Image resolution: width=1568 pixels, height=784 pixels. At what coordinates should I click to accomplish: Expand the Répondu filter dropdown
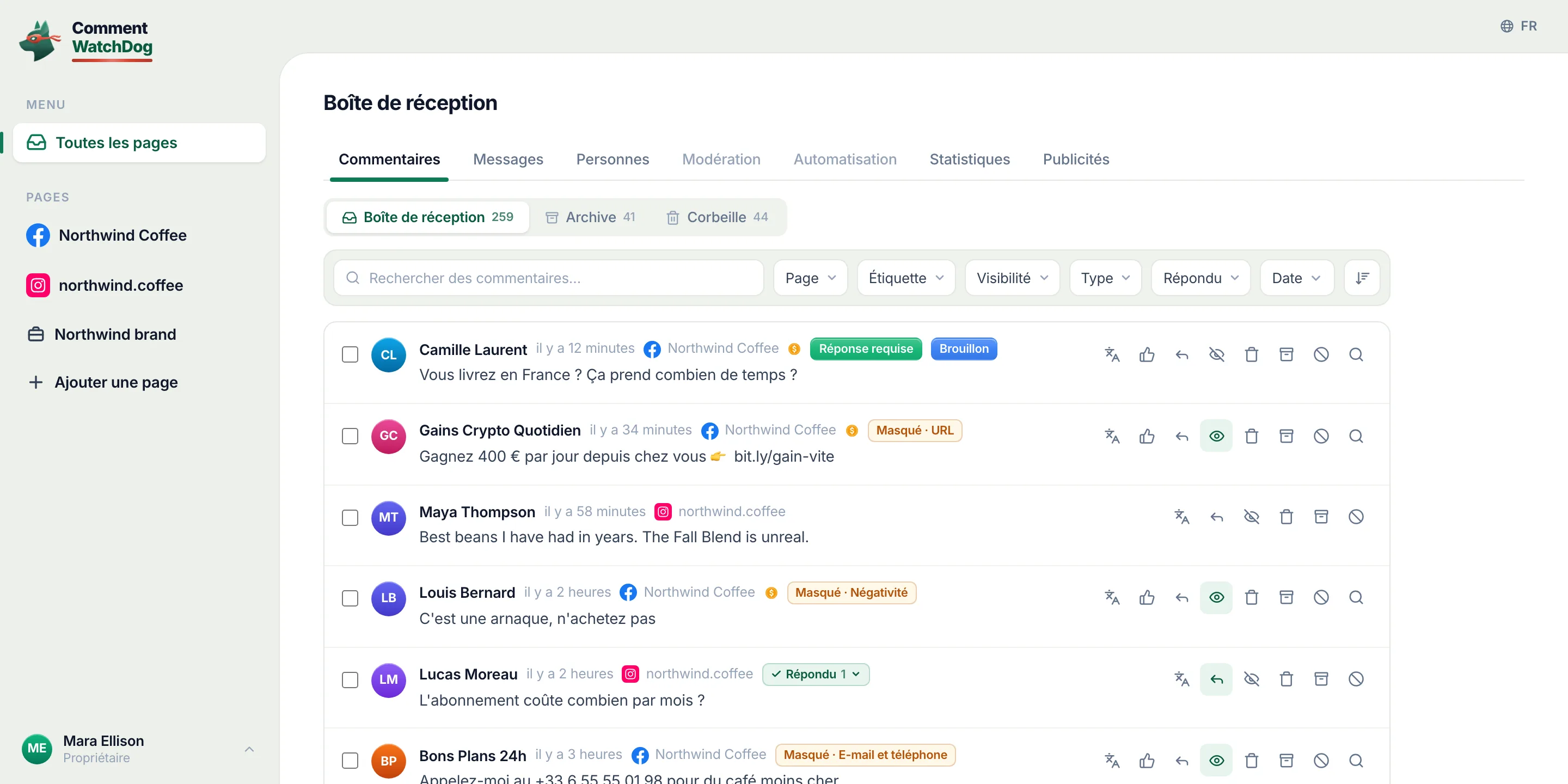pyautogui.click(x=1200, y=278)
